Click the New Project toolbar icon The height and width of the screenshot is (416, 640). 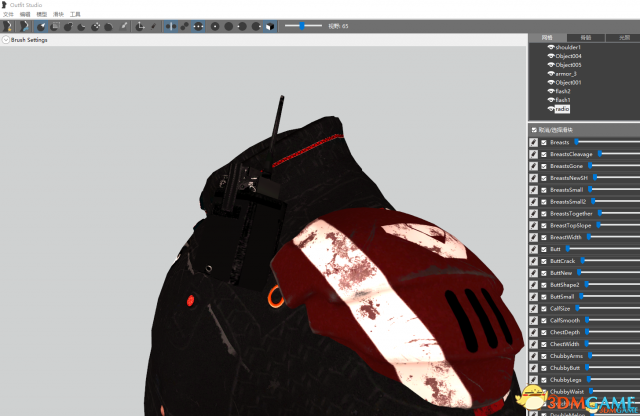7,27
